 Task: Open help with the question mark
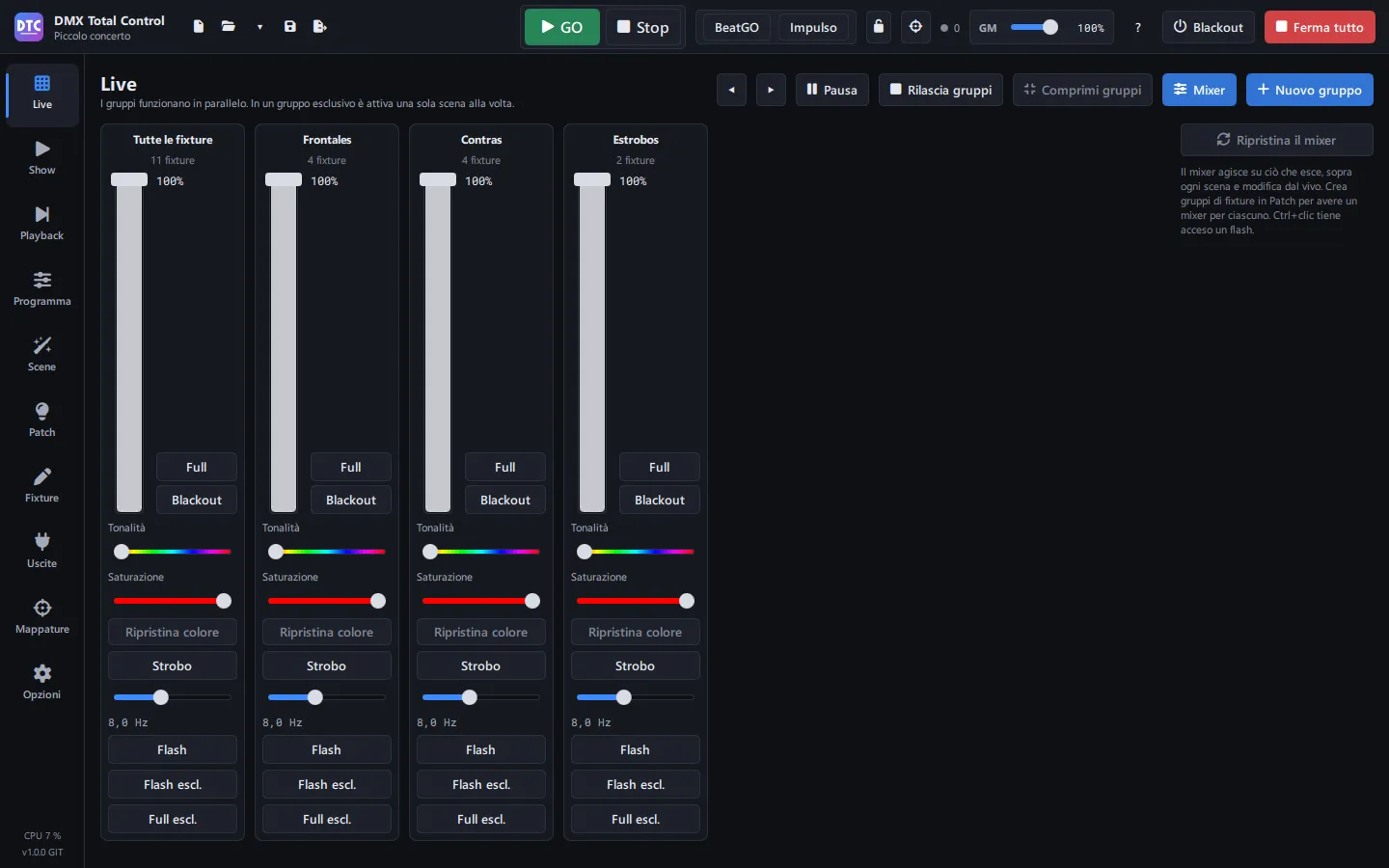(1138, 28)
